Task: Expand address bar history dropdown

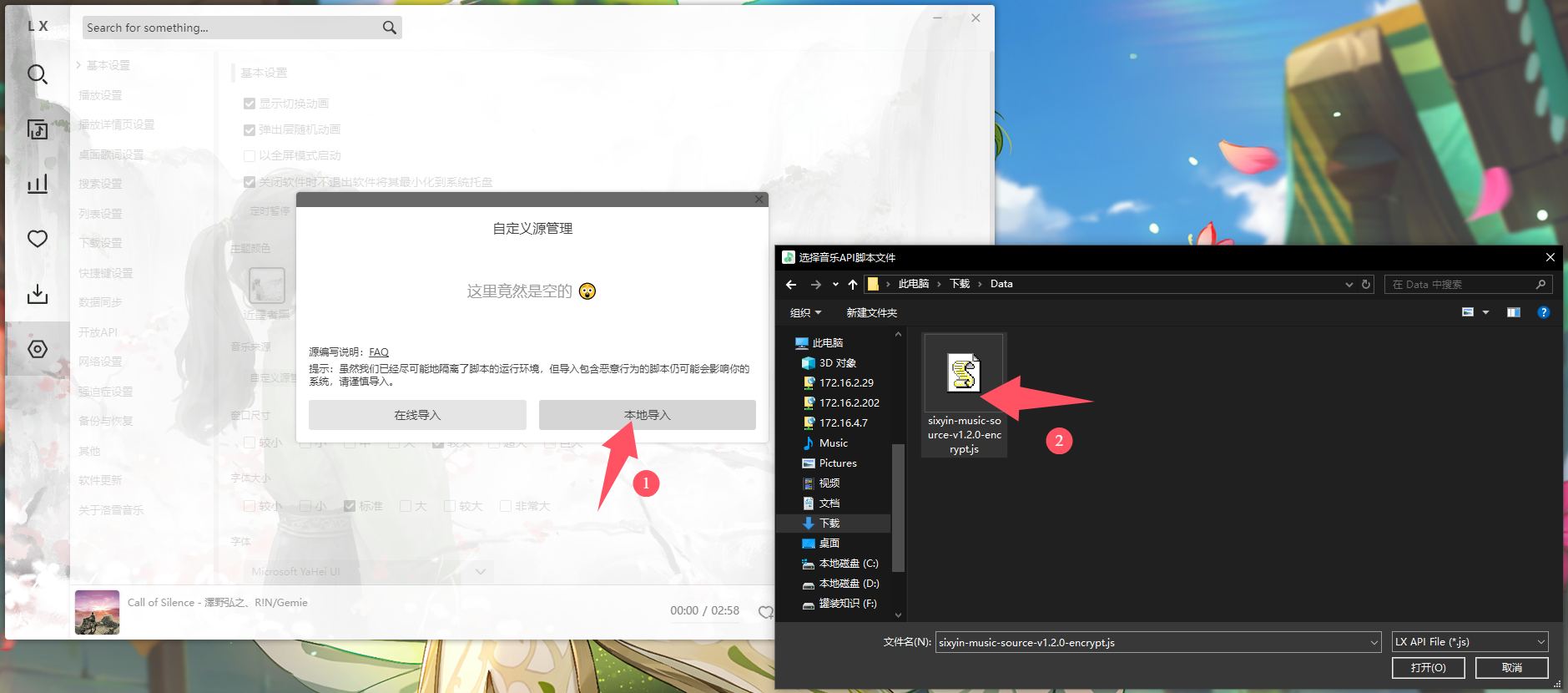Action: click(1349, 285)
